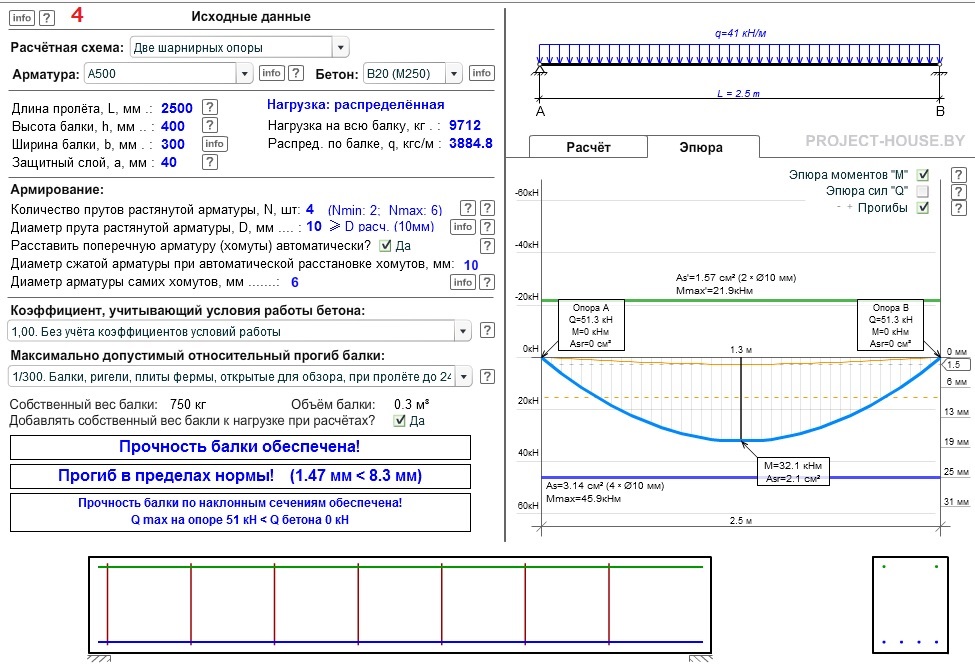
Task: Click rebar count value 4
Action: [x=310, y=210]
